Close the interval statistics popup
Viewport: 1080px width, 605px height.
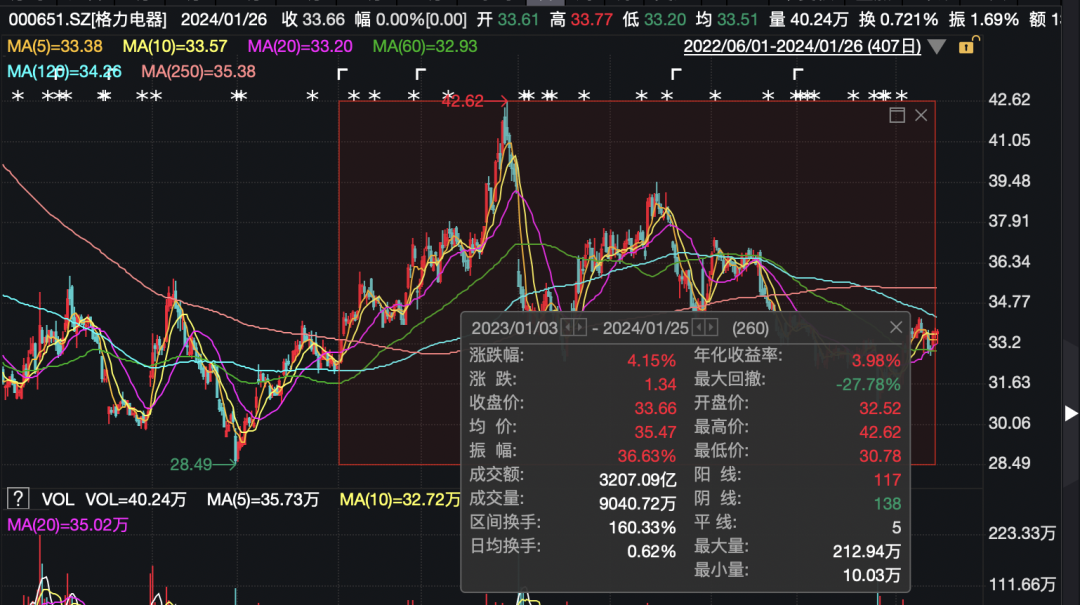pos(895,327)
